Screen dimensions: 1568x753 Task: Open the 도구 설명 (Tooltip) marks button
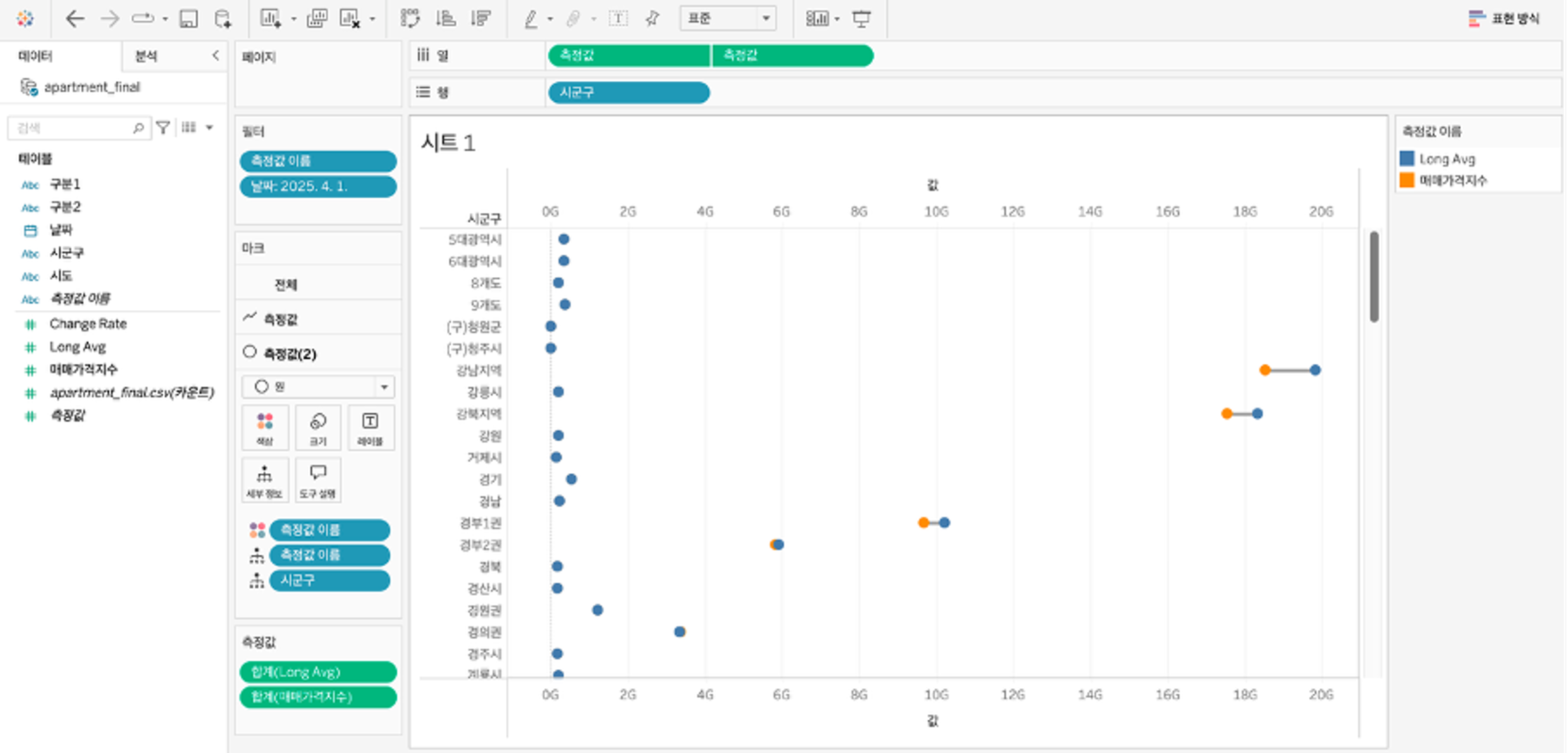(318, 480)
